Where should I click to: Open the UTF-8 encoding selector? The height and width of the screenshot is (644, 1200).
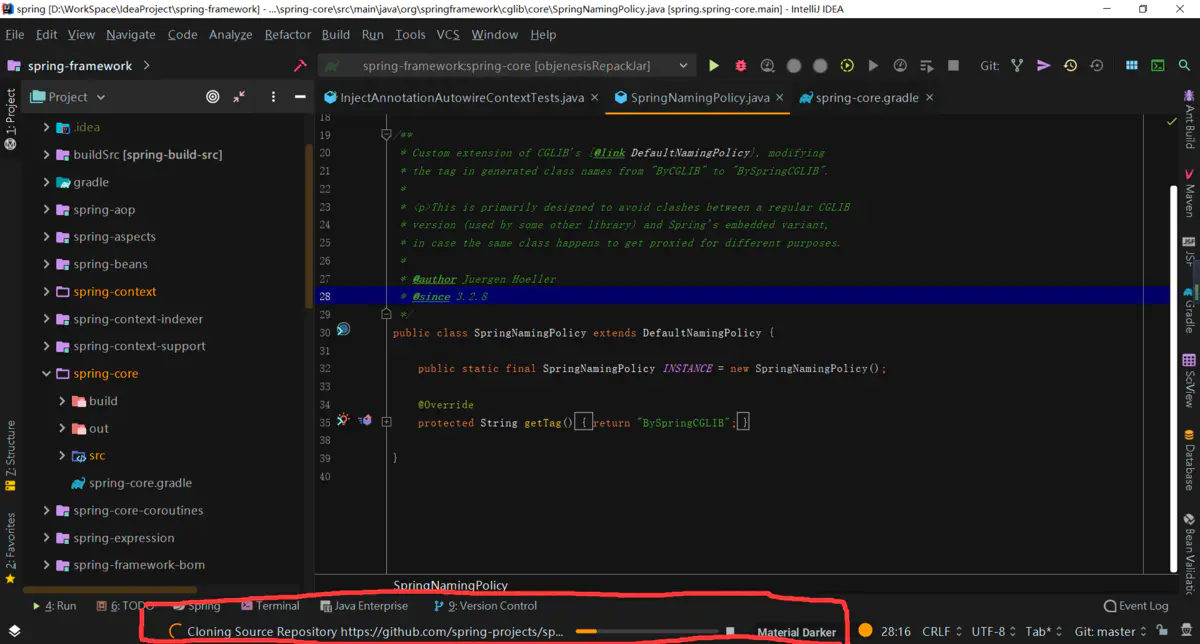click(994, 631)
